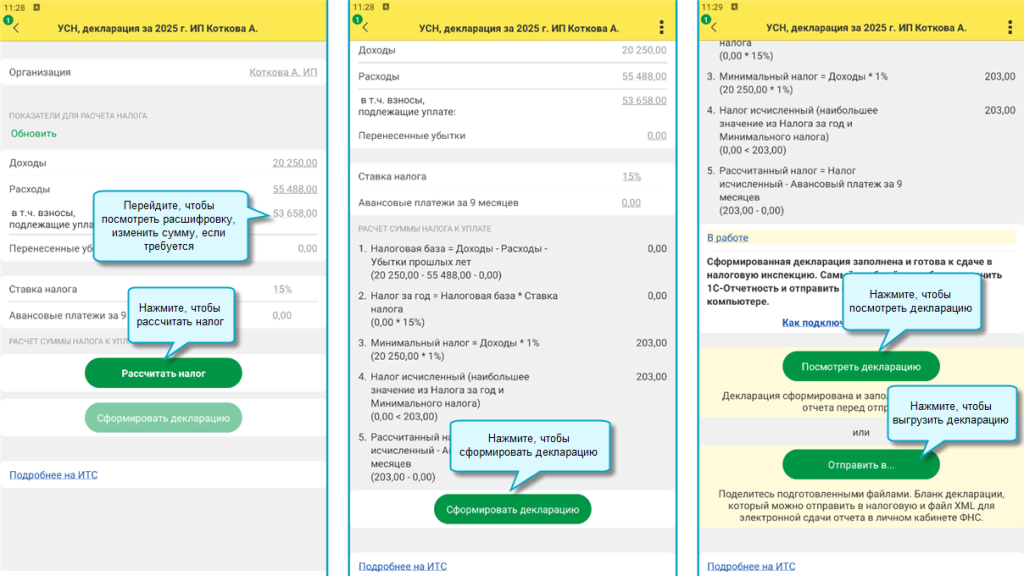Open В работе status link
Image resolution: width=1024 pixels, height=576 pixels.
coord(728,238)
